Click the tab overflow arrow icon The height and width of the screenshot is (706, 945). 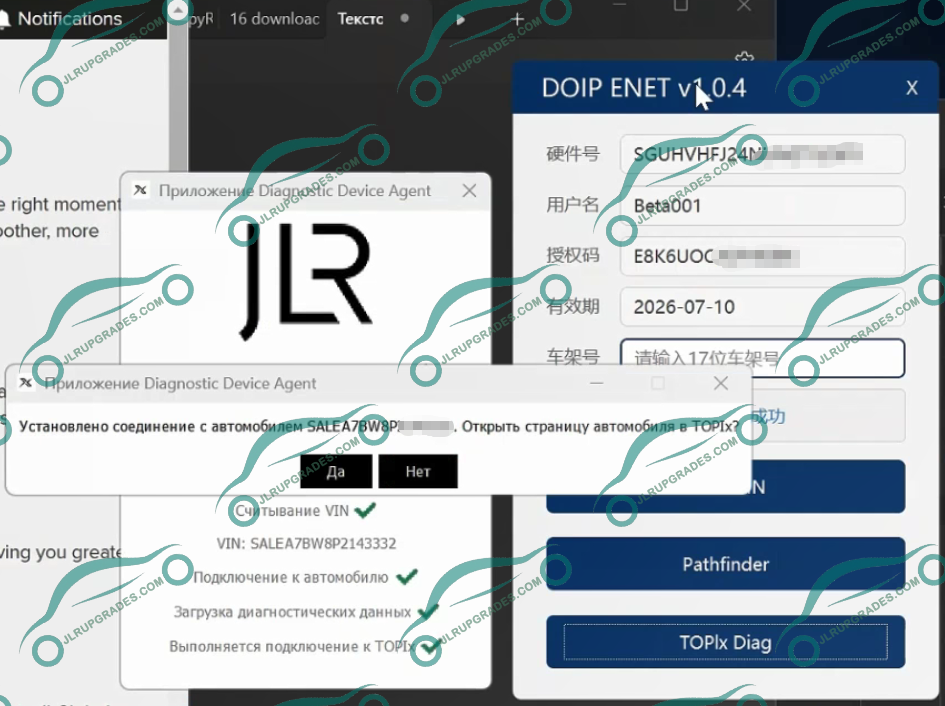(460, 19)
